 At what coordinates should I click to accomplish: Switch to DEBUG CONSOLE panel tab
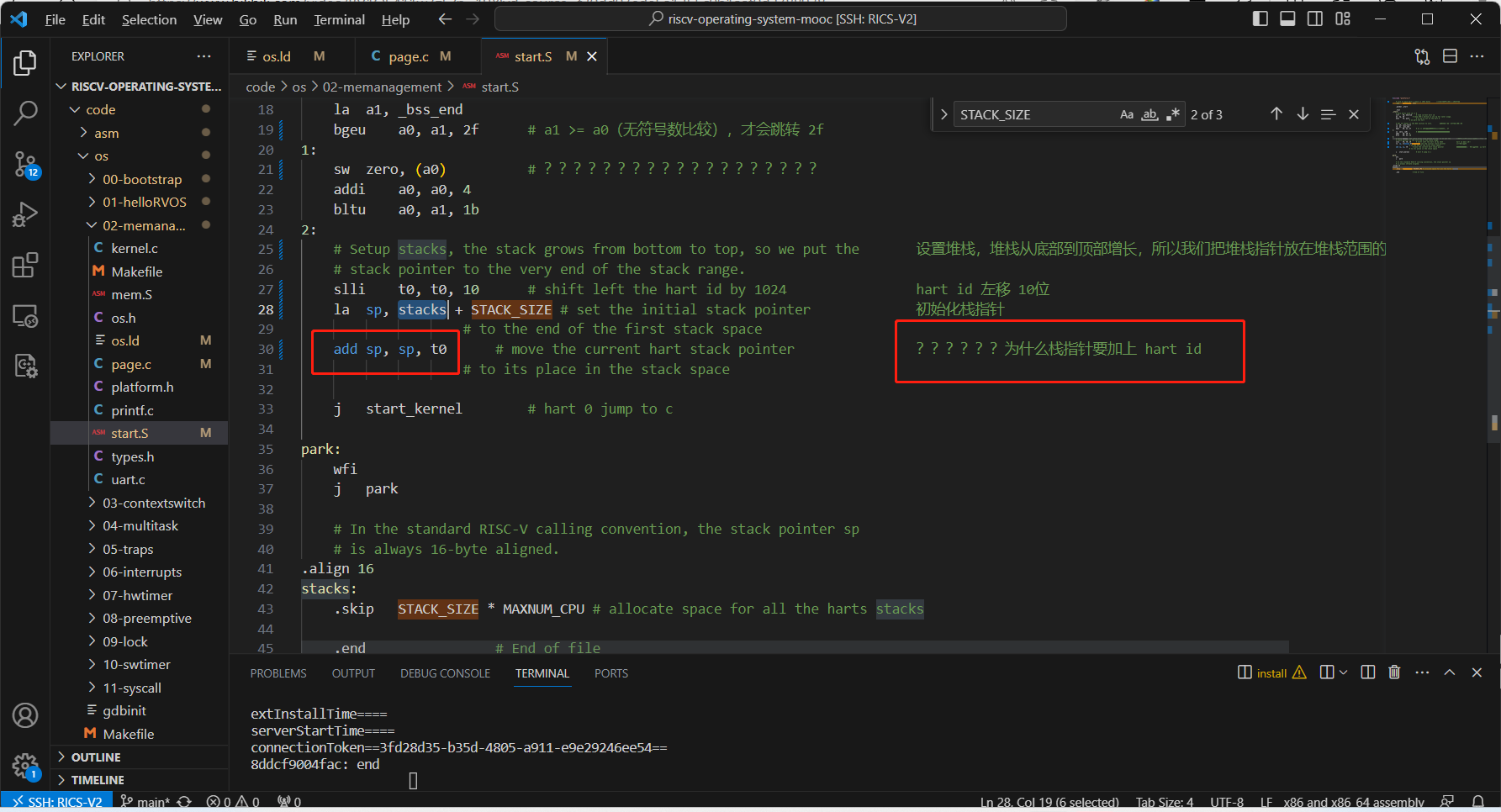[x=445, y=673]
